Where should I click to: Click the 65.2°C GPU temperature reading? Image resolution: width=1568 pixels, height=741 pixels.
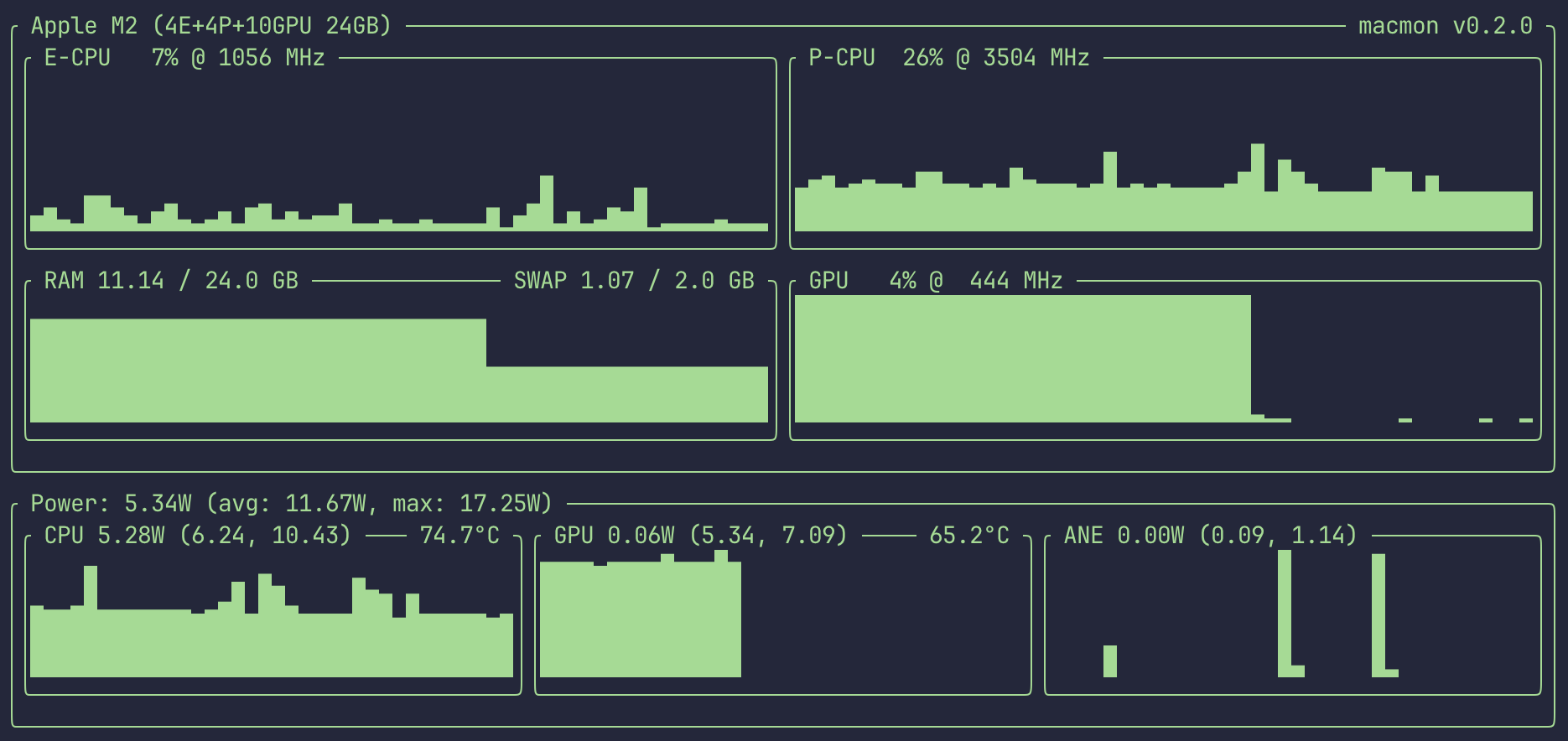pyautogui.click(x=969, y=536)
